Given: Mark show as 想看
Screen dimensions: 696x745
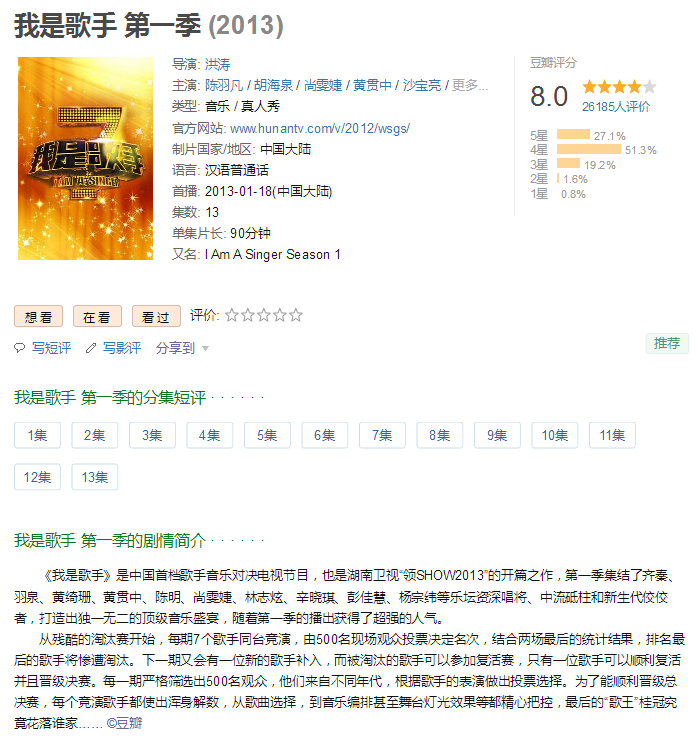Looking at the screenshot, I should tap(38, 316).
